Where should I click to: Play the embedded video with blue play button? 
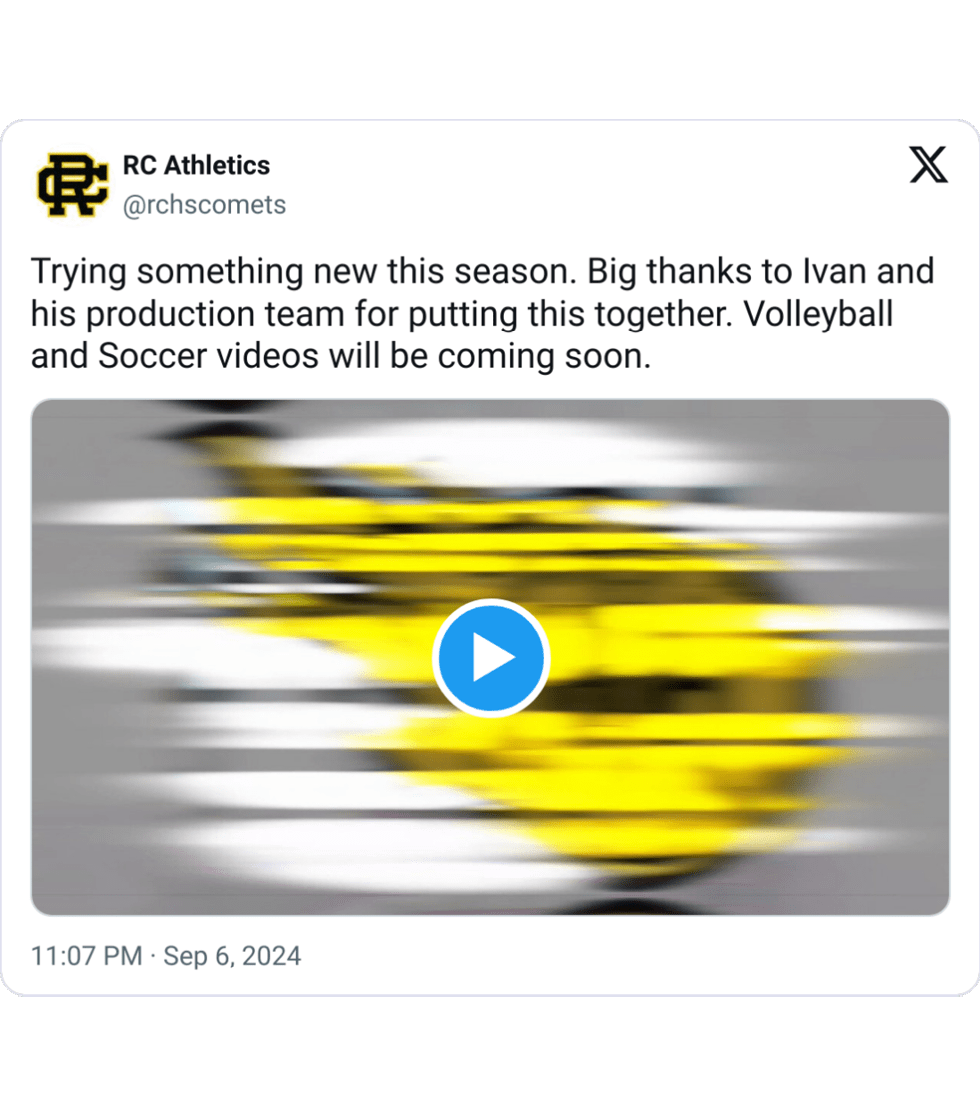coord(491,658)
